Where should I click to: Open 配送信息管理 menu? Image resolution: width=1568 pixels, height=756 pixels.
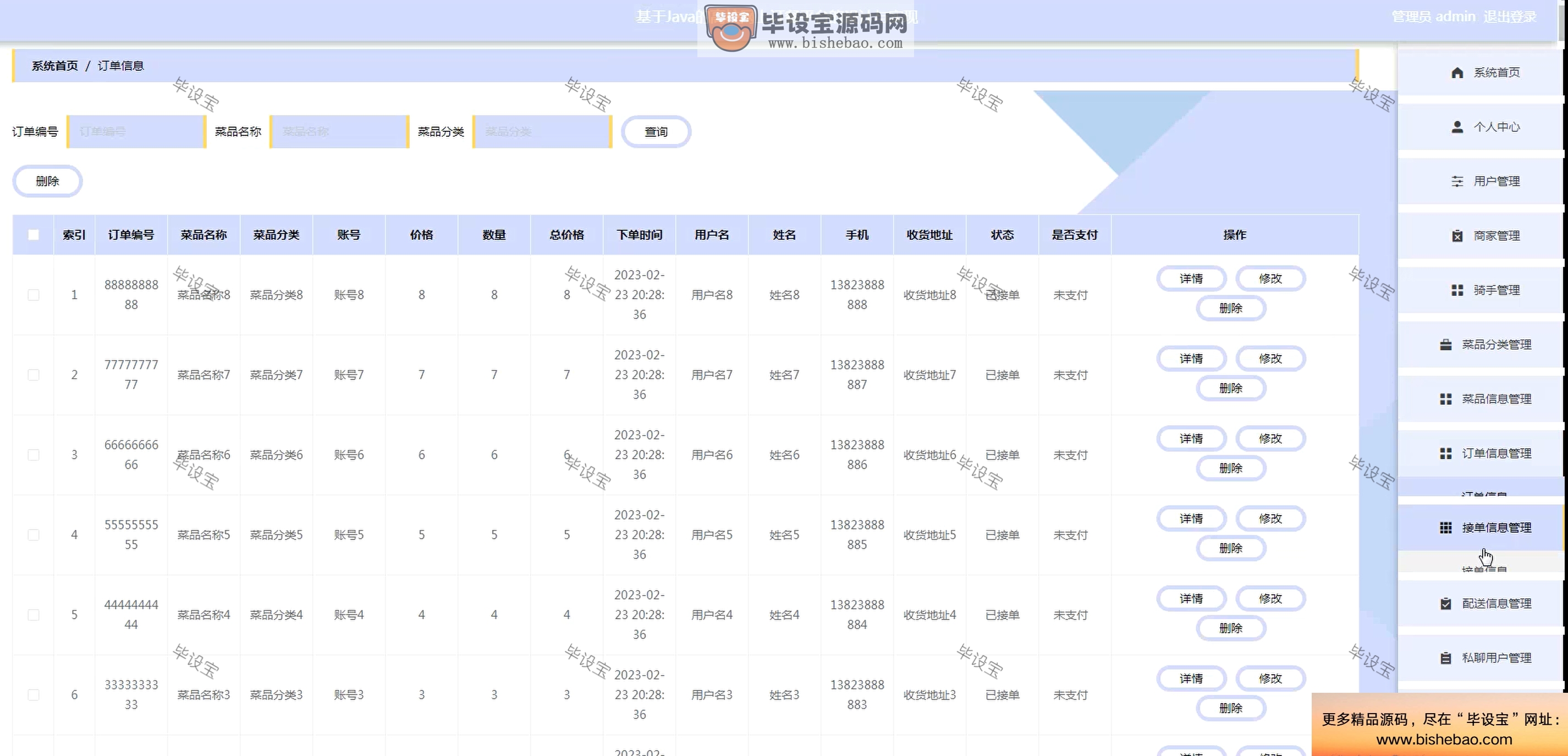(x=1481, y=603)
